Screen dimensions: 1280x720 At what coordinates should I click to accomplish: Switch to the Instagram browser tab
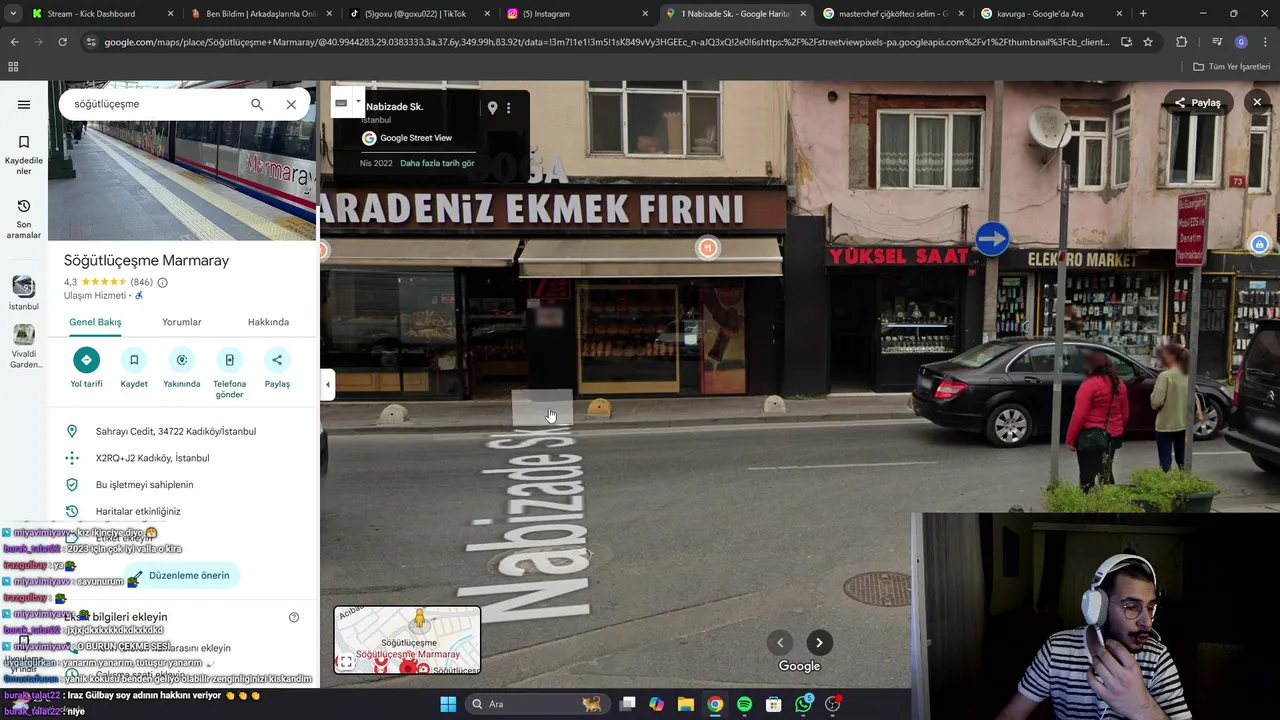(577, 14)
